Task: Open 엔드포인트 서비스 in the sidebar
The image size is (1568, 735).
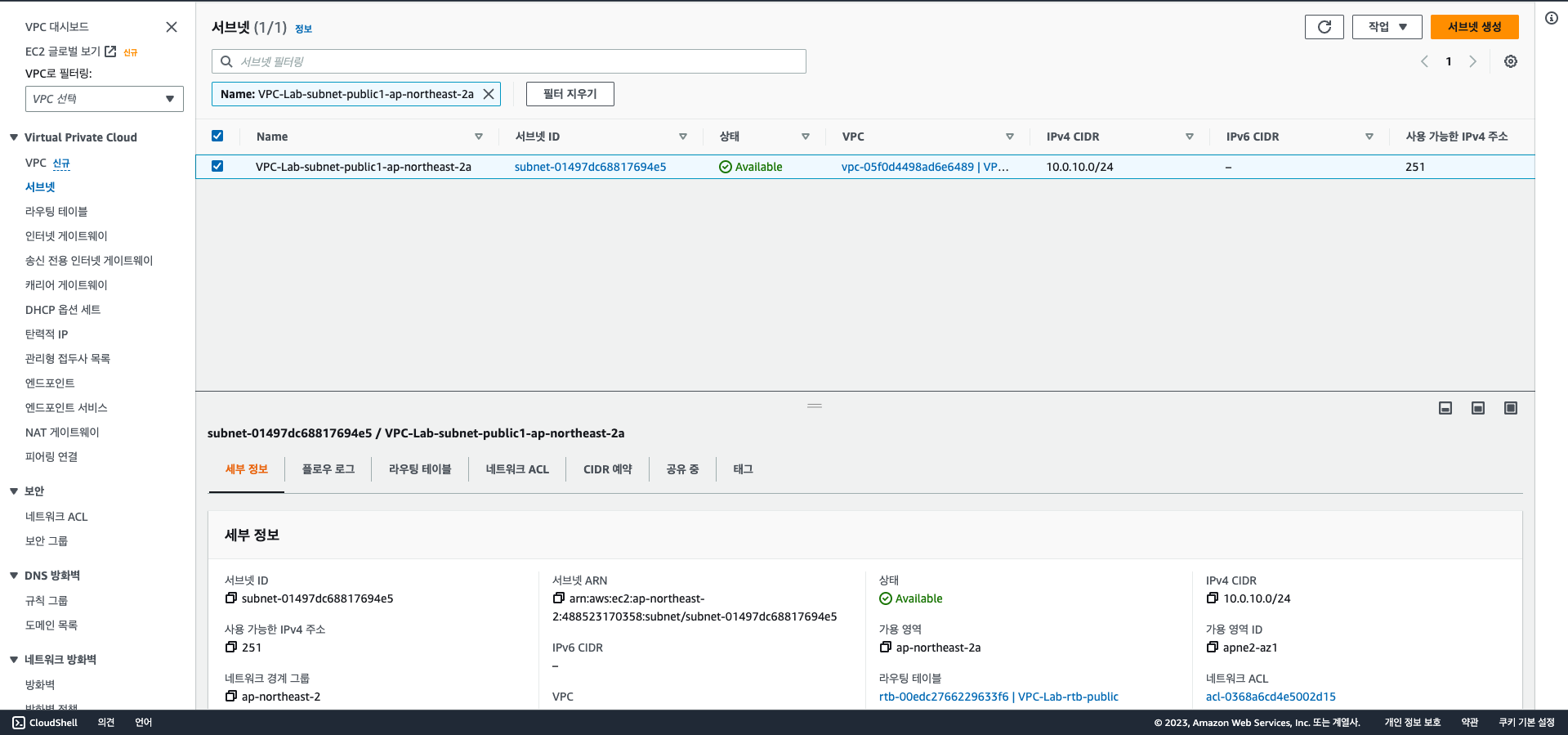Action: [x=66, y=408]
